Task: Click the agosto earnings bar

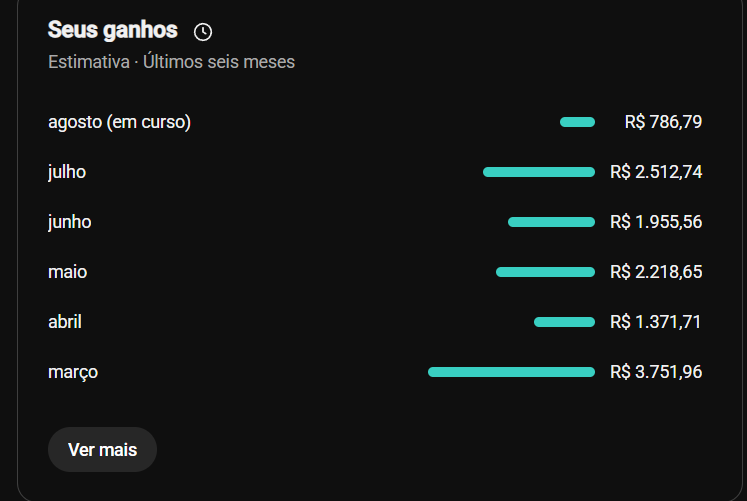Action: pos(577,122)
